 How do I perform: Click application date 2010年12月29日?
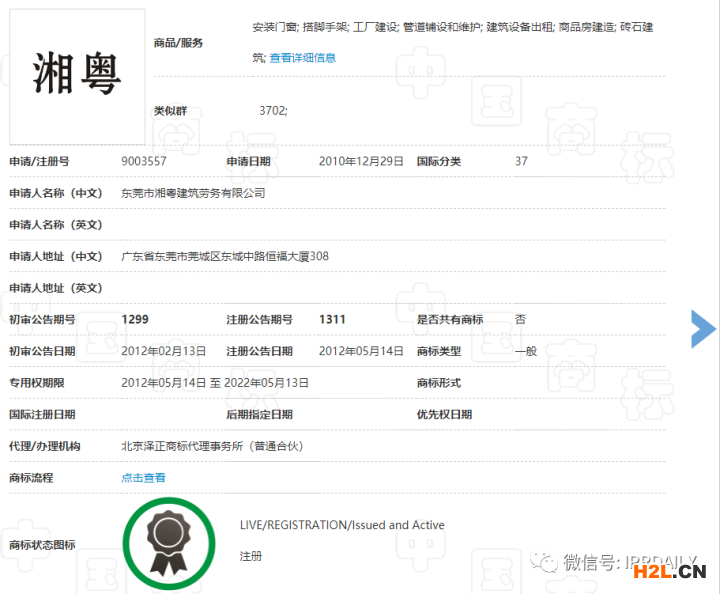360,161
